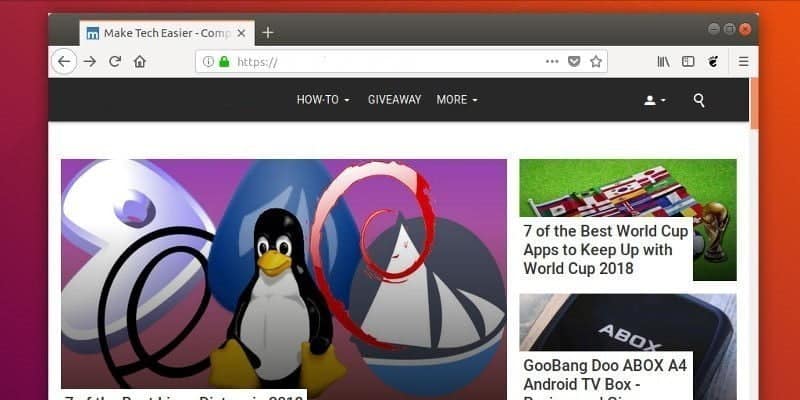Close the Make Tech Easier tab

pyautogui.click(x=241, y=33)
